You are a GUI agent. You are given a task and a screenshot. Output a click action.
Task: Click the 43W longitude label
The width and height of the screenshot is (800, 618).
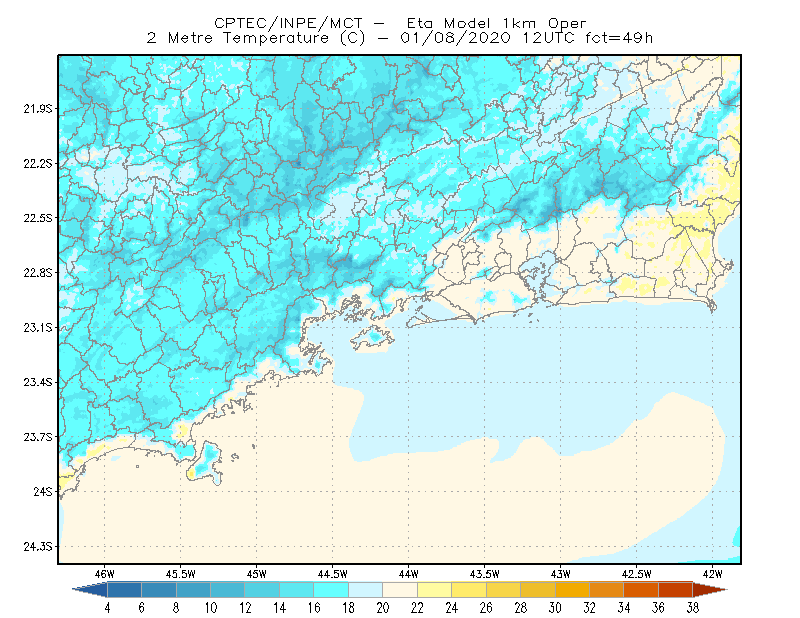[x=560, y=574]
